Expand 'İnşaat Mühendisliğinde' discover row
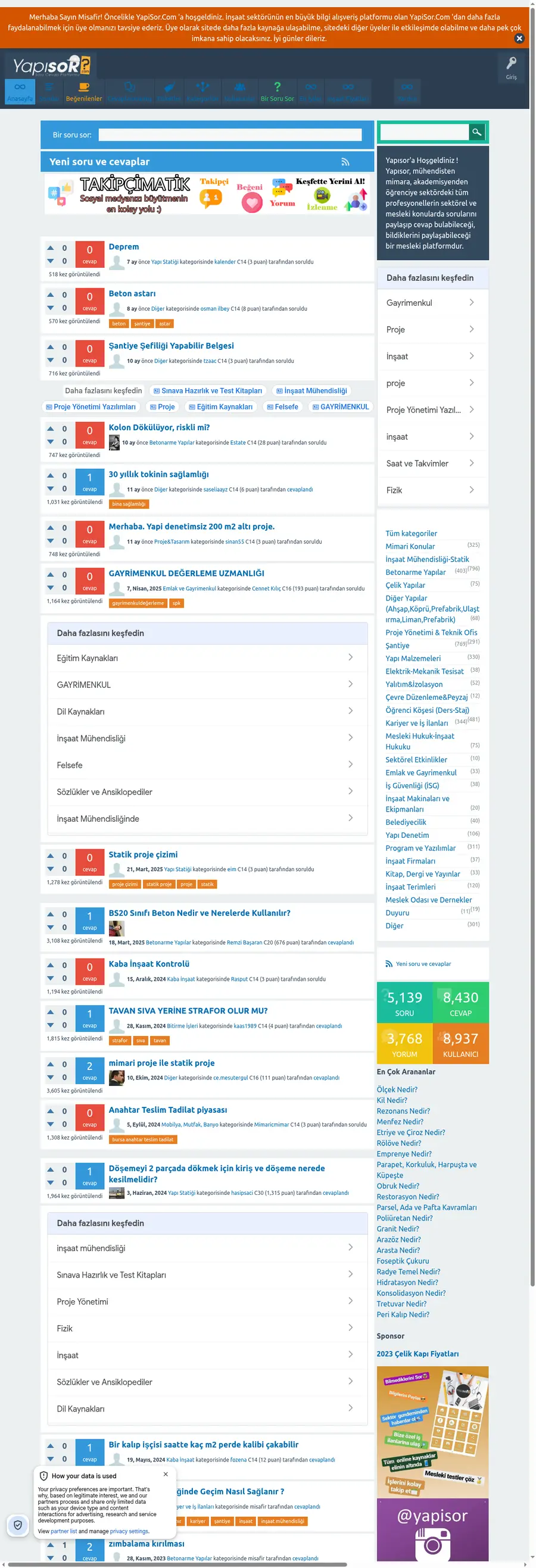 [207, 819]
